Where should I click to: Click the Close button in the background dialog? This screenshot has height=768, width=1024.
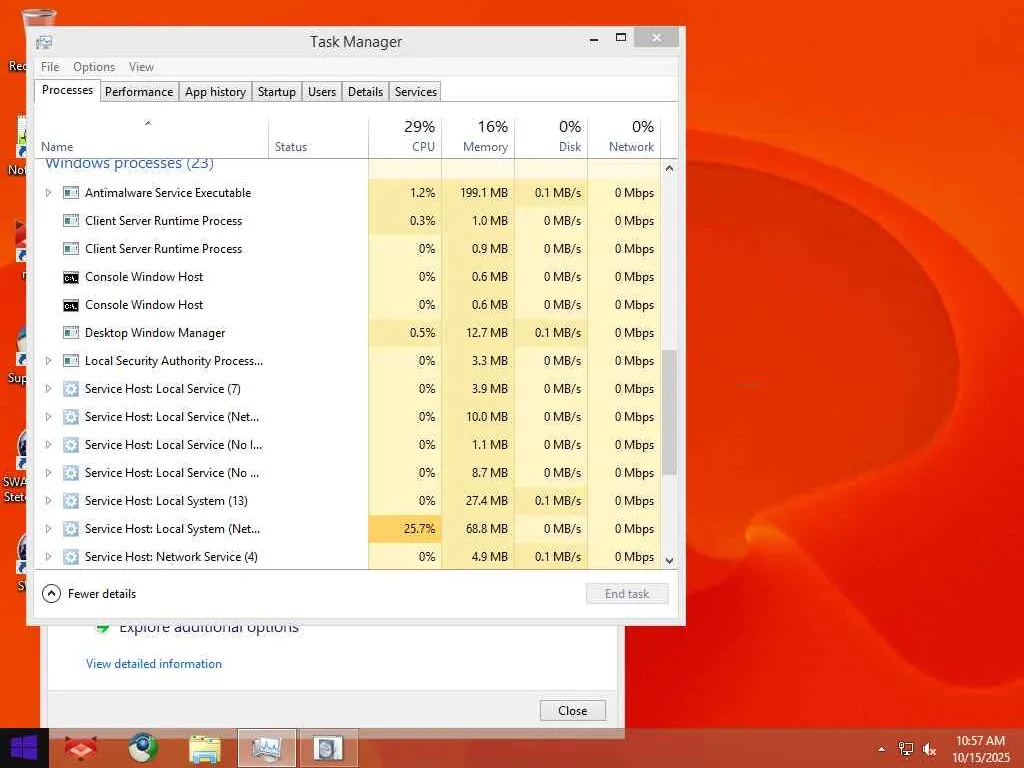point(573,711)
